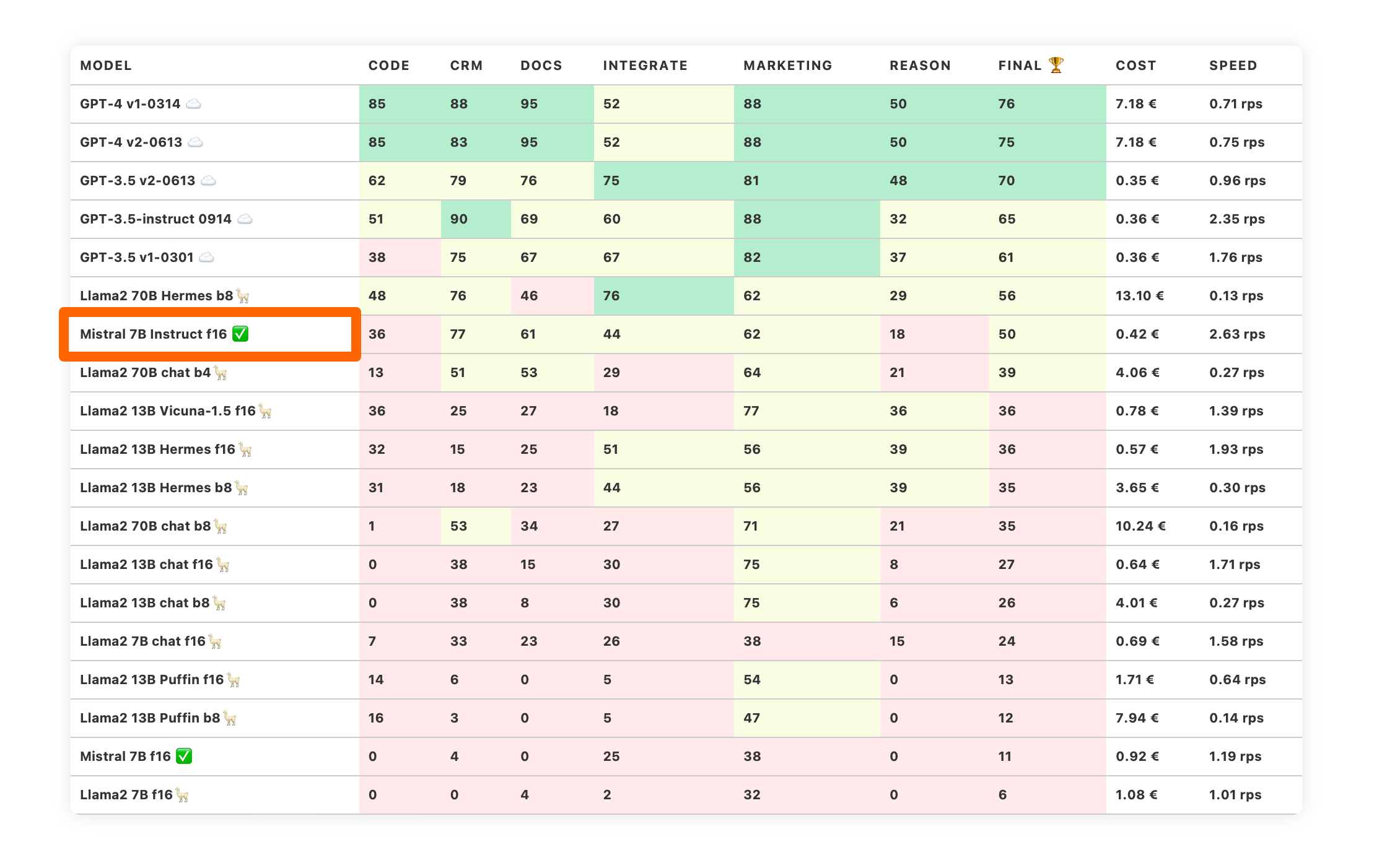Click the 0.13 rps speed cell
The height and width of the screenshot is (868, 1400).
1236,296
